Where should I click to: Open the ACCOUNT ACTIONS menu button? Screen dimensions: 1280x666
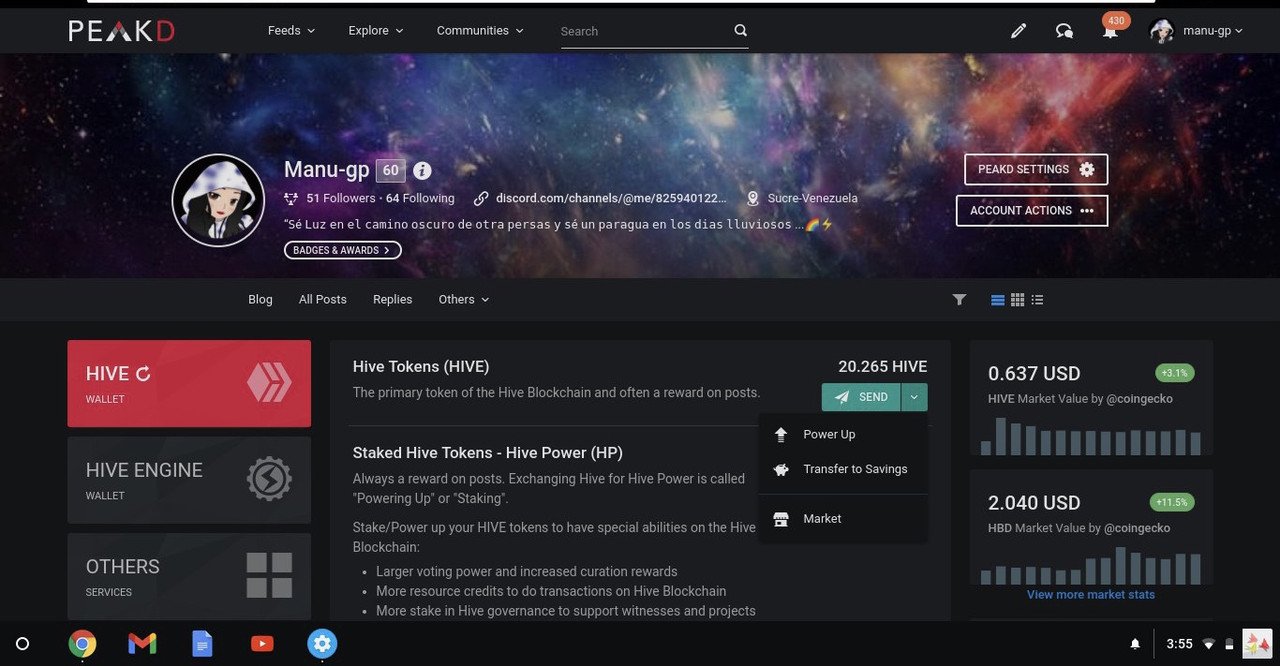[x=1032, y=211]
